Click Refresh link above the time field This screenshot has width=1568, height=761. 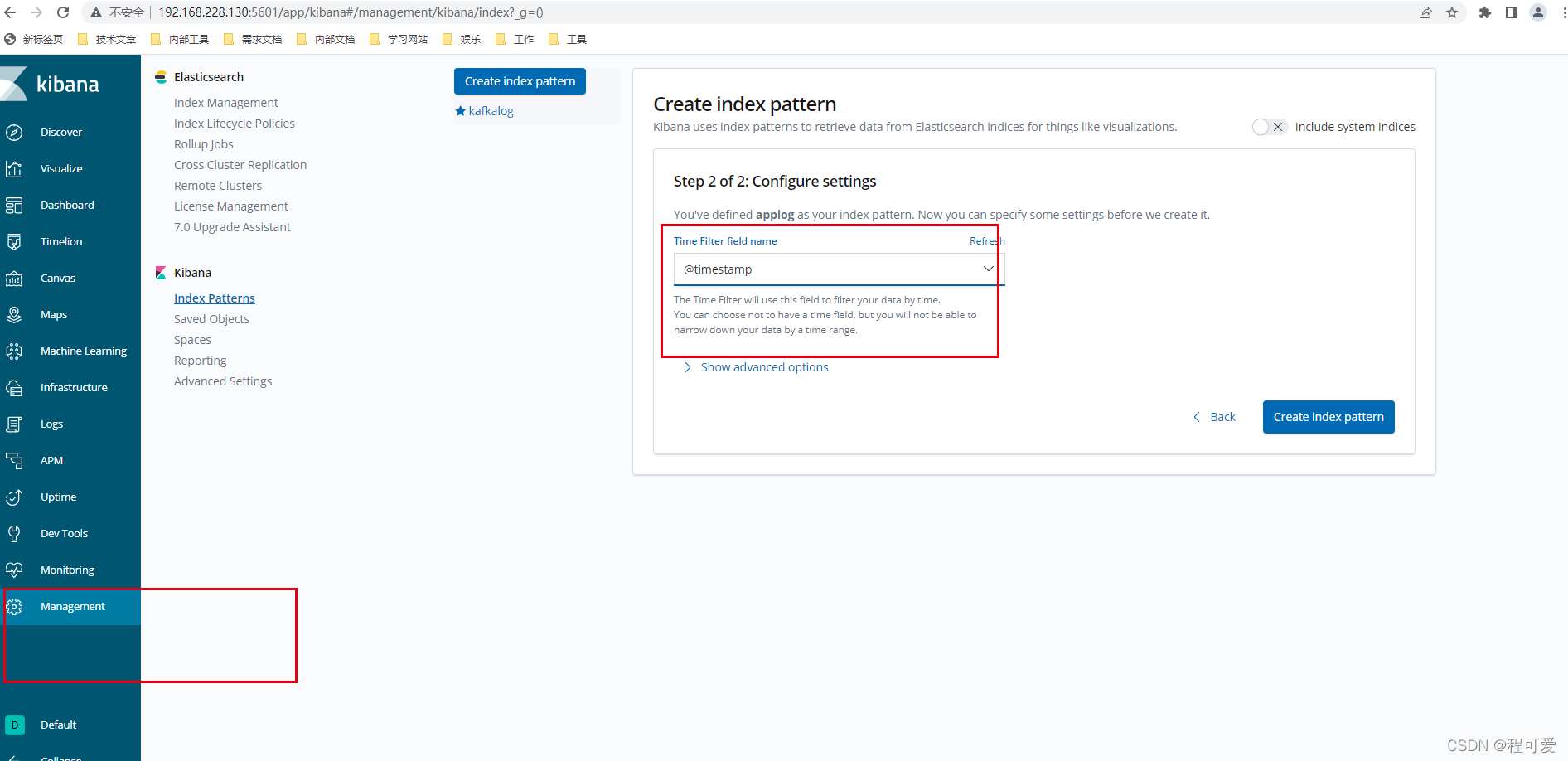pyautogui.click(x=987, y=241)
